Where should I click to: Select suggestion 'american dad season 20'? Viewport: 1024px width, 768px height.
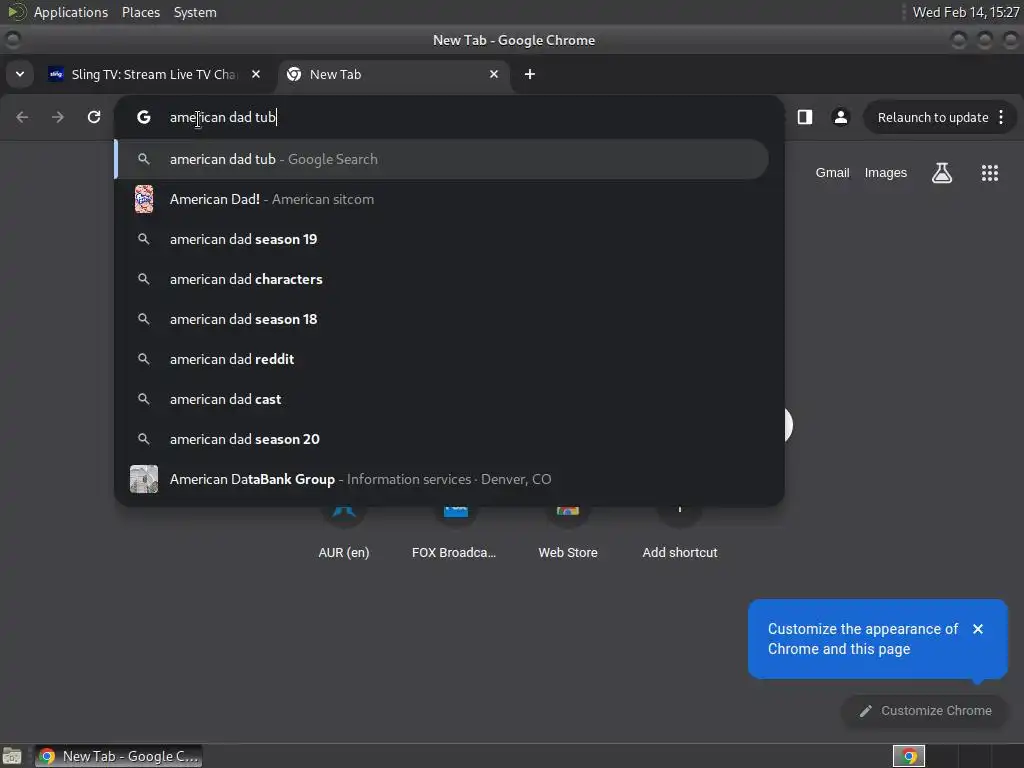tap(441, 439)
